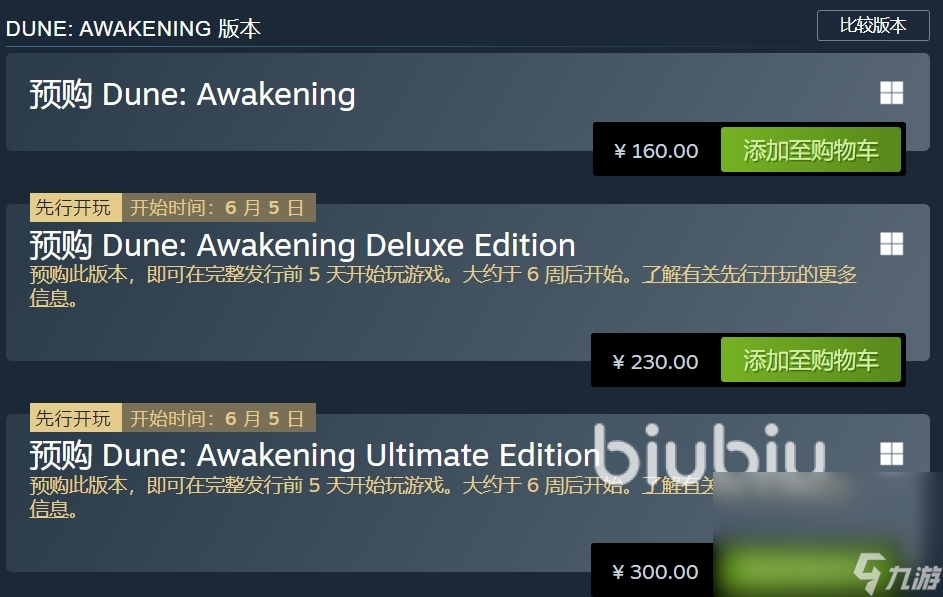Add the ¥160.00 base edition to cart
This screenshot has width=943, height=597.
[811, 150]
